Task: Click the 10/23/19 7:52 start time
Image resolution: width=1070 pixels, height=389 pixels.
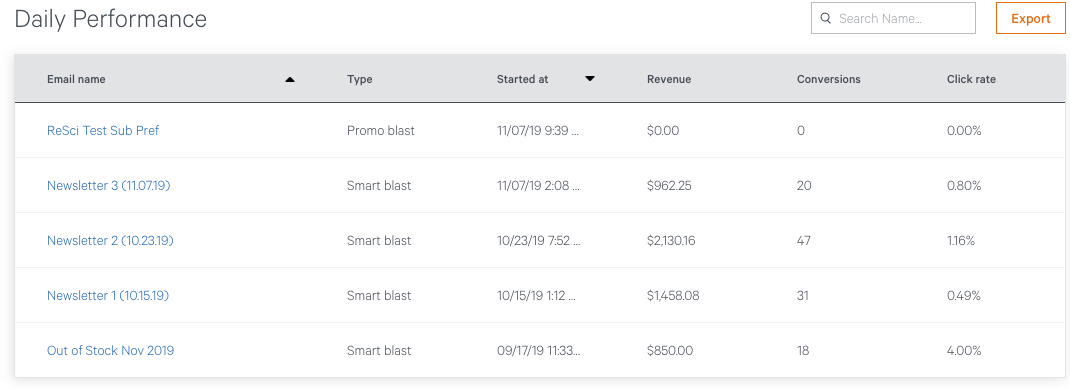Action: pyautogui.click(x=538, y=240)
